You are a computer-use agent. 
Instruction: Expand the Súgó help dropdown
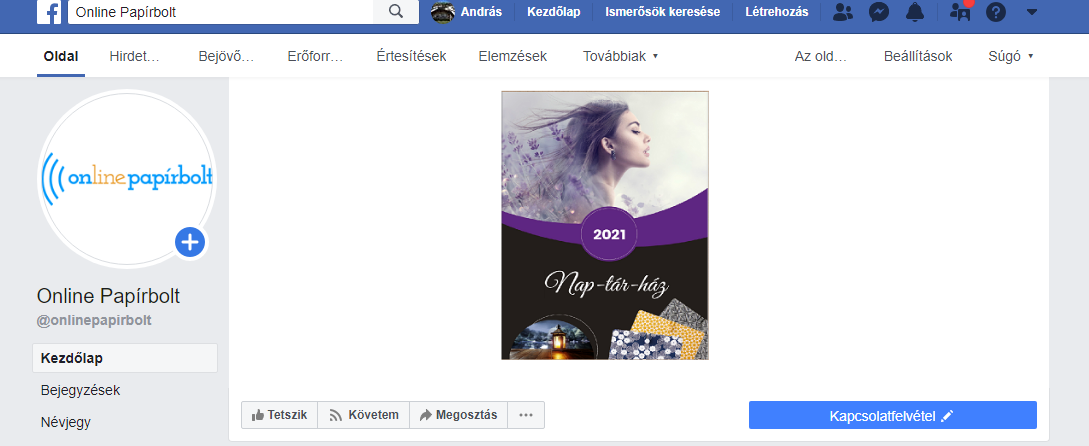1011,56
